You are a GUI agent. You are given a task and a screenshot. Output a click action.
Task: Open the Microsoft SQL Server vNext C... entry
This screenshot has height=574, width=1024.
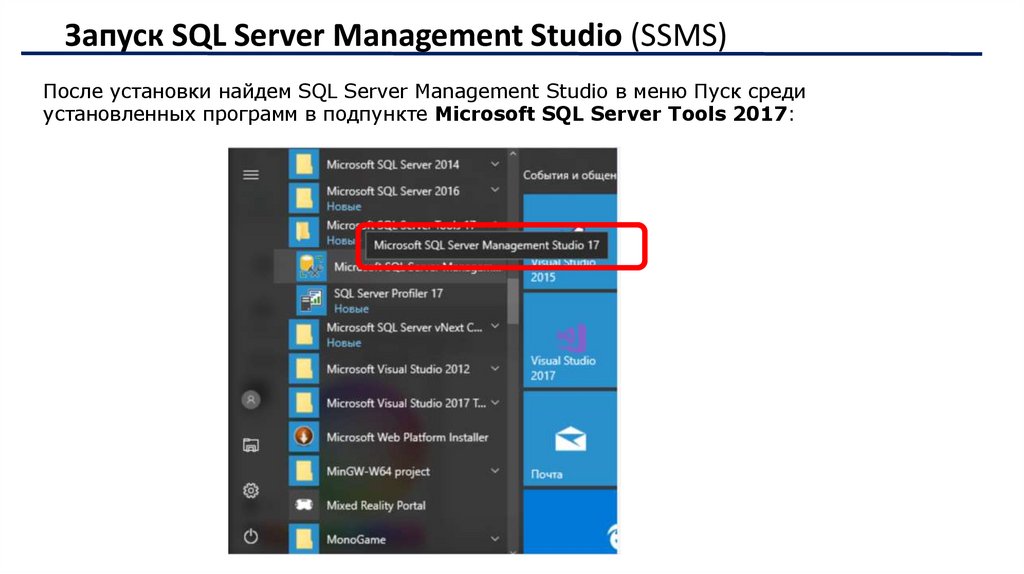[x=397, y=334]
